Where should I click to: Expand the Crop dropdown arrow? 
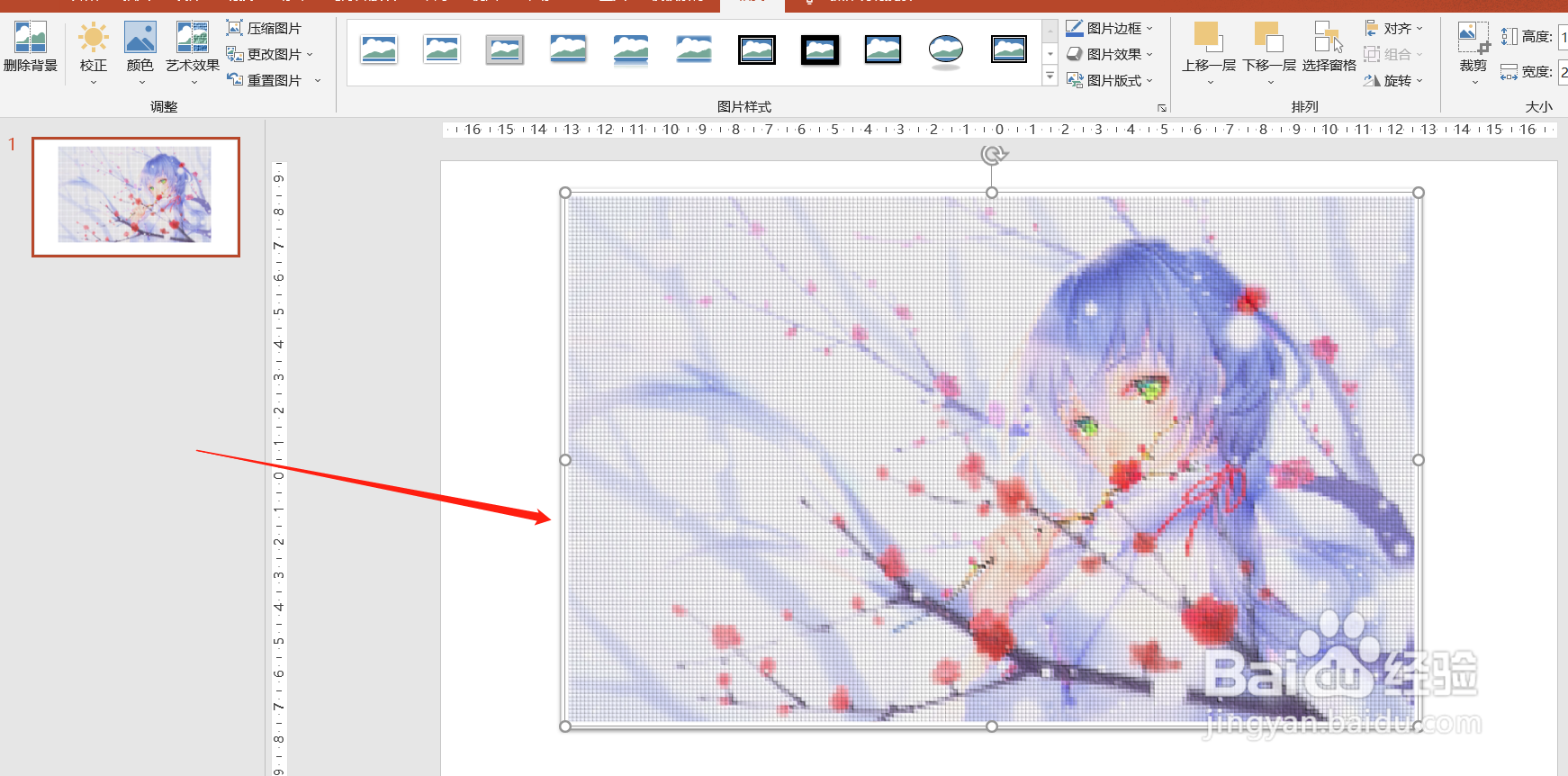coord(1474,83)
